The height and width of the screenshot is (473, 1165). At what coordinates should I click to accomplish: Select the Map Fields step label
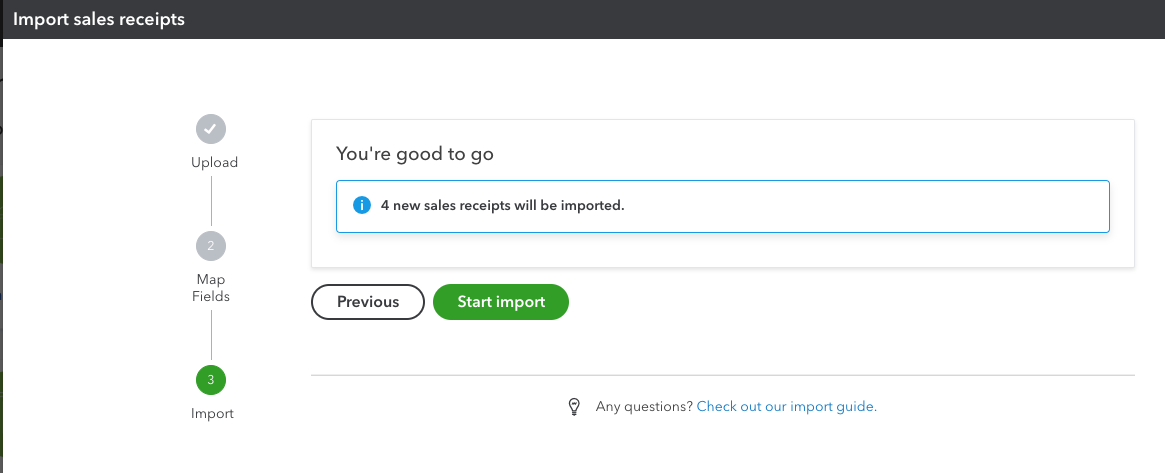(212, 288)
